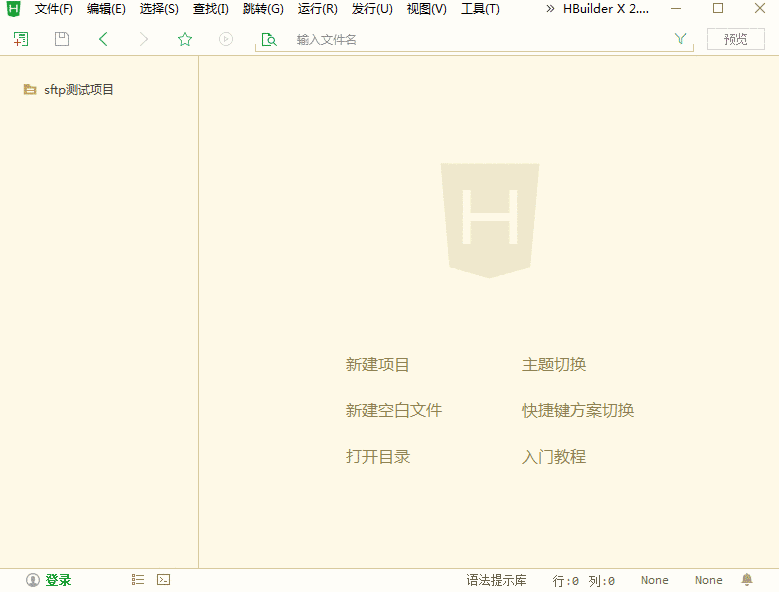The width and height of the screenshot is (779, 592).
Task: Click the 主题切换 link
Action: [554, 365]
